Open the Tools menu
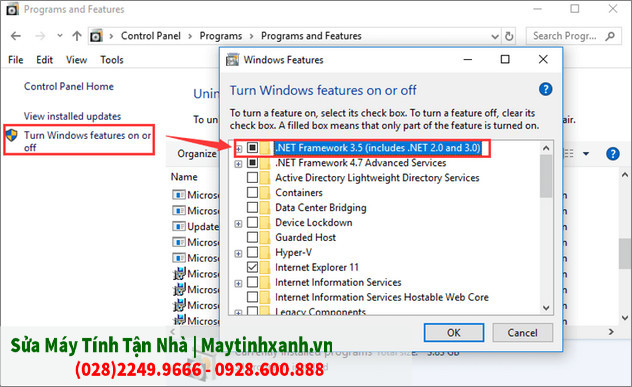 [112, 60]
